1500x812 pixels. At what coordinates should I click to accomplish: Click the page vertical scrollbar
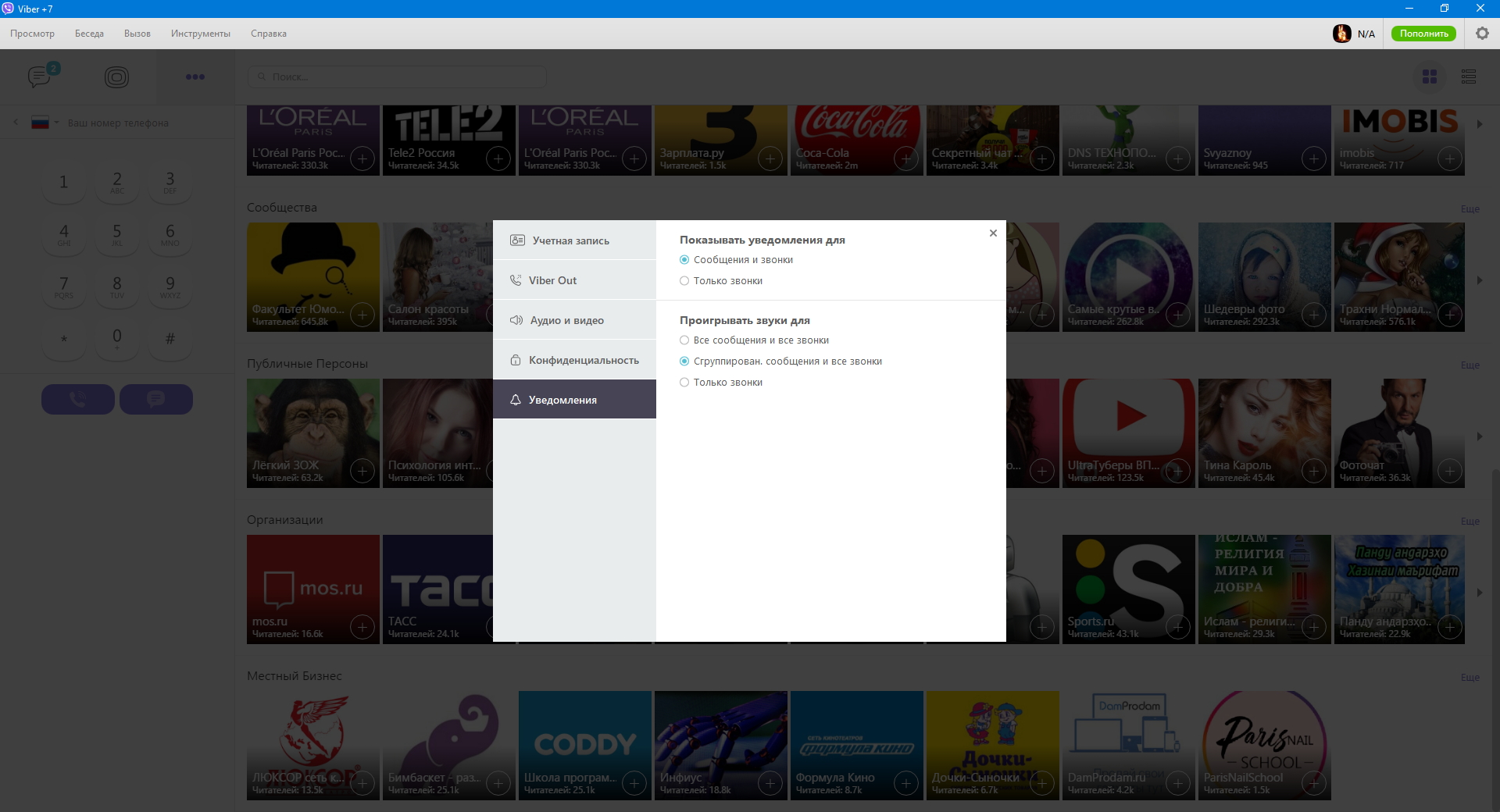tap(1495, 640)
